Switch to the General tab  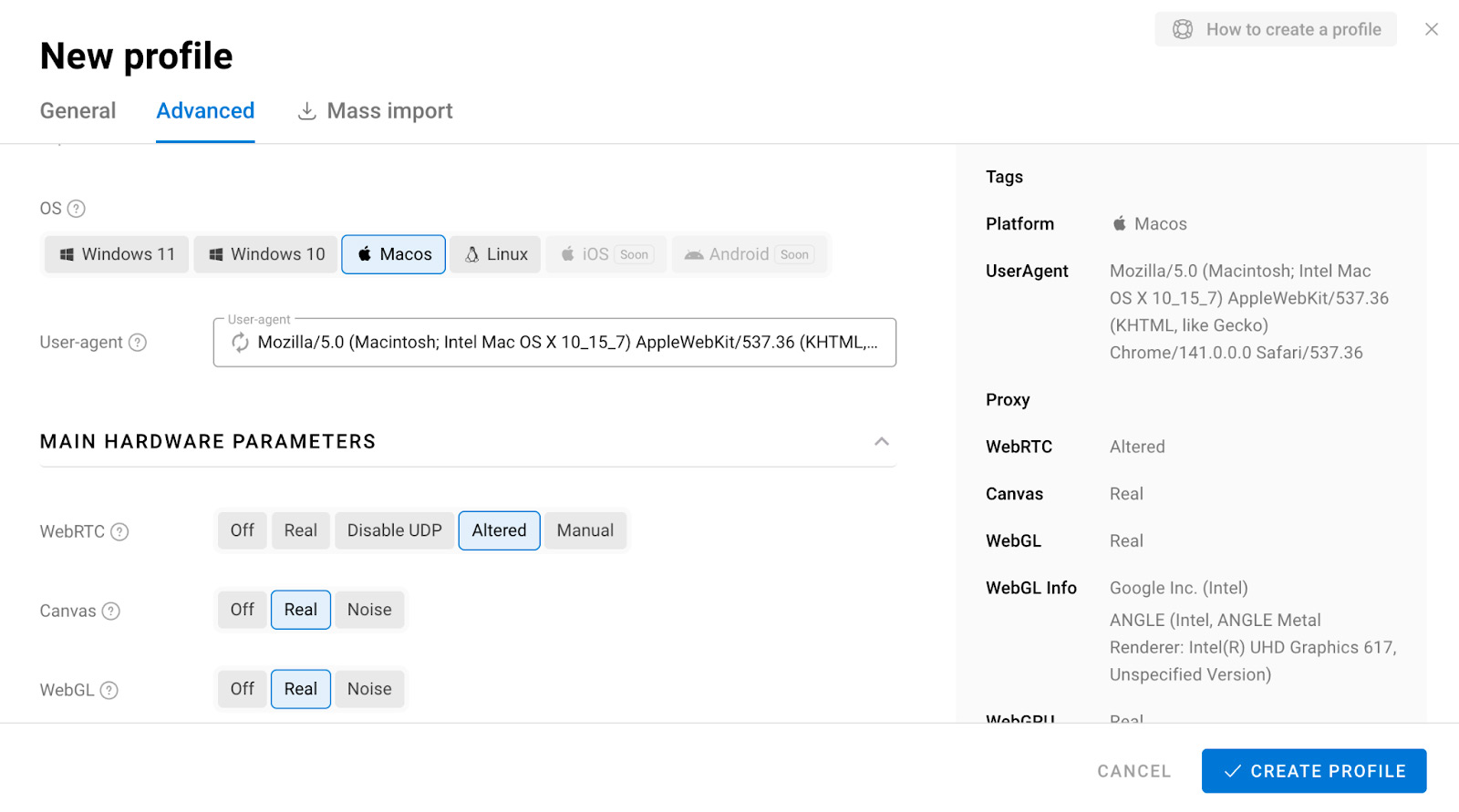78,111
